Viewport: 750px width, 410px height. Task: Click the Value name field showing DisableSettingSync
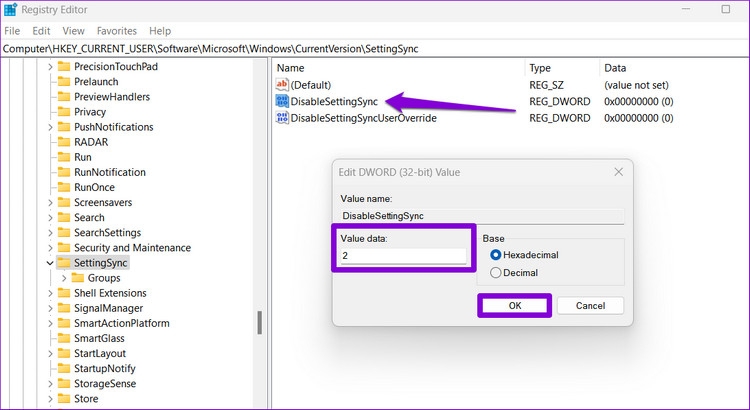pyautogui.click(x=482, y=216)
